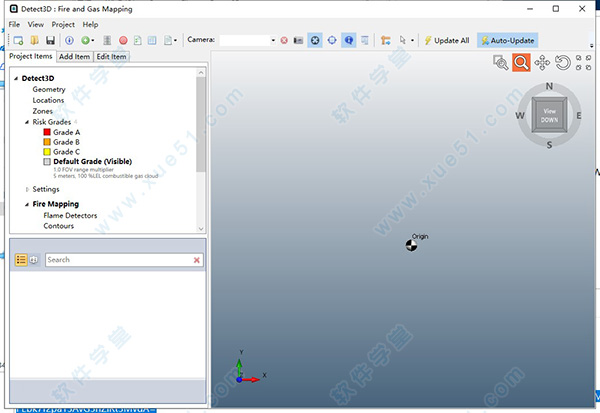Expand the Settings tree node

click(27, 189)
